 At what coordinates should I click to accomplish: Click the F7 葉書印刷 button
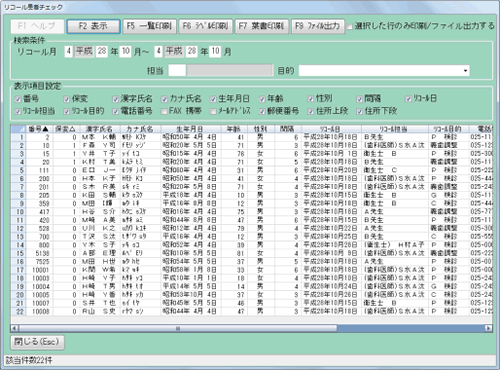[262, 26]
